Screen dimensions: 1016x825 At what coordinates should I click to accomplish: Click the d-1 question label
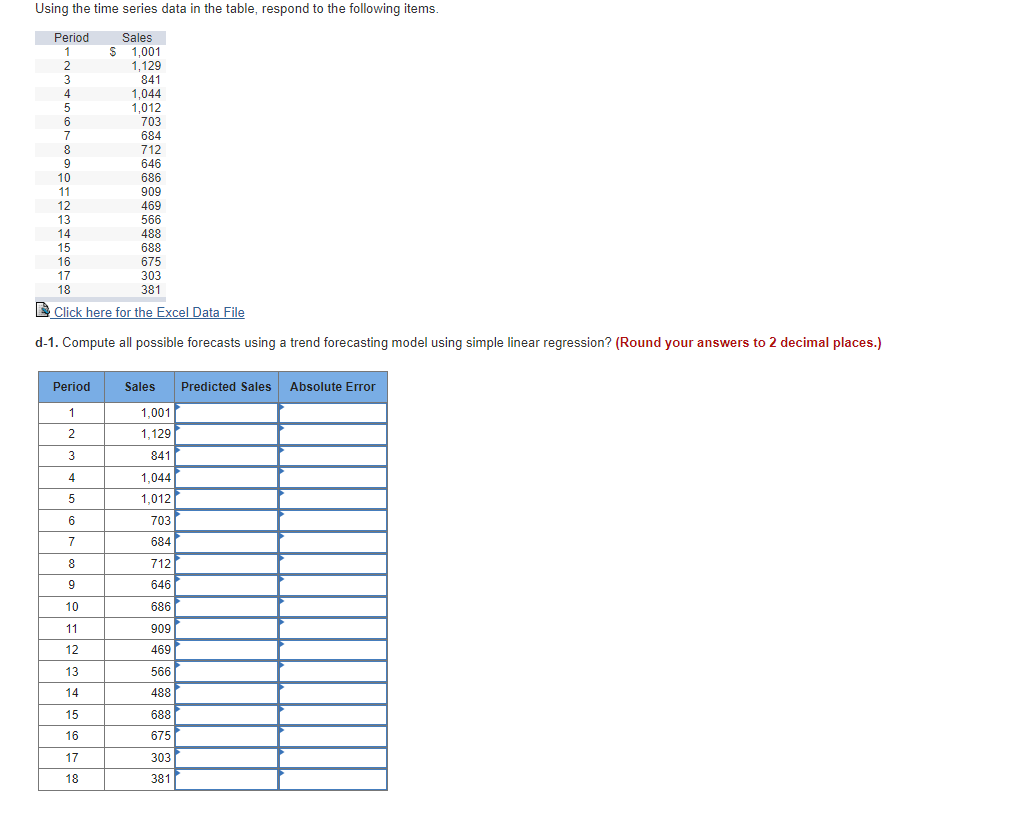[47, 343]
